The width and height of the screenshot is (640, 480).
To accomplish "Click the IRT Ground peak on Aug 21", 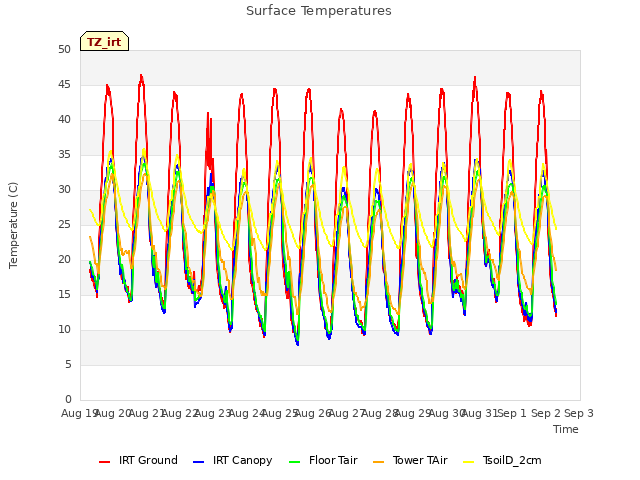I will click(x=141, y=76).
